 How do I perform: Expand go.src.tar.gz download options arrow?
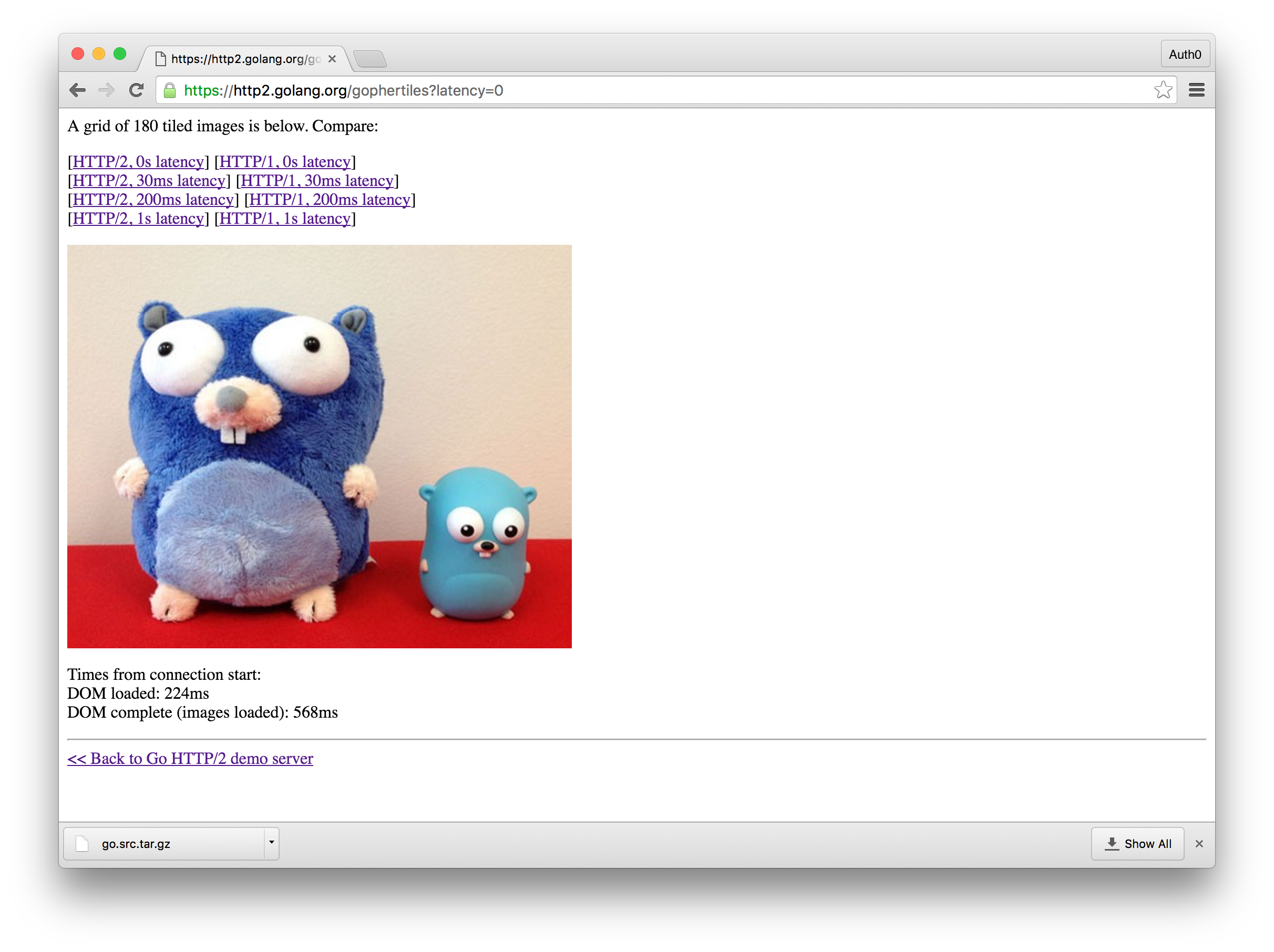pyautogui.click(x=271, y=843)
